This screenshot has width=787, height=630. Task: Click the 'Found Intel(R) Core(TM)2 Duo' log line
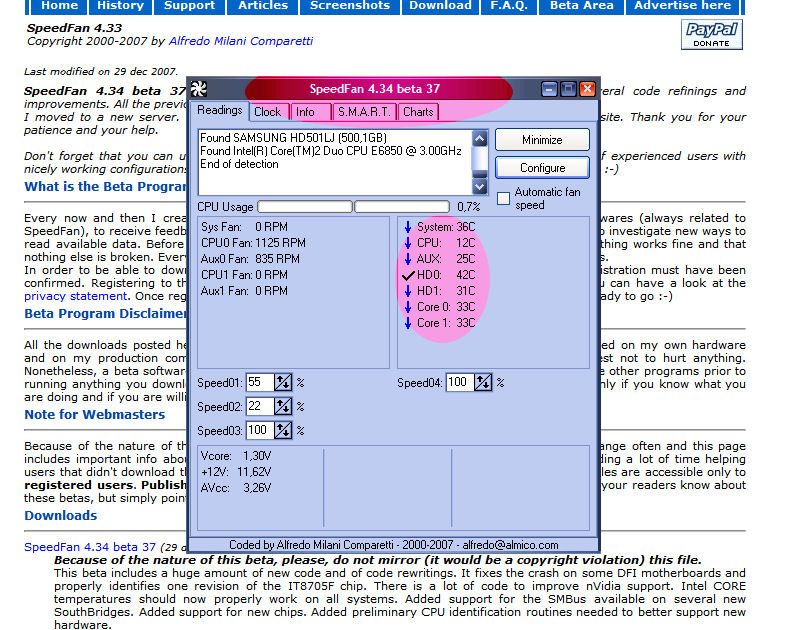tap(330, 151)
